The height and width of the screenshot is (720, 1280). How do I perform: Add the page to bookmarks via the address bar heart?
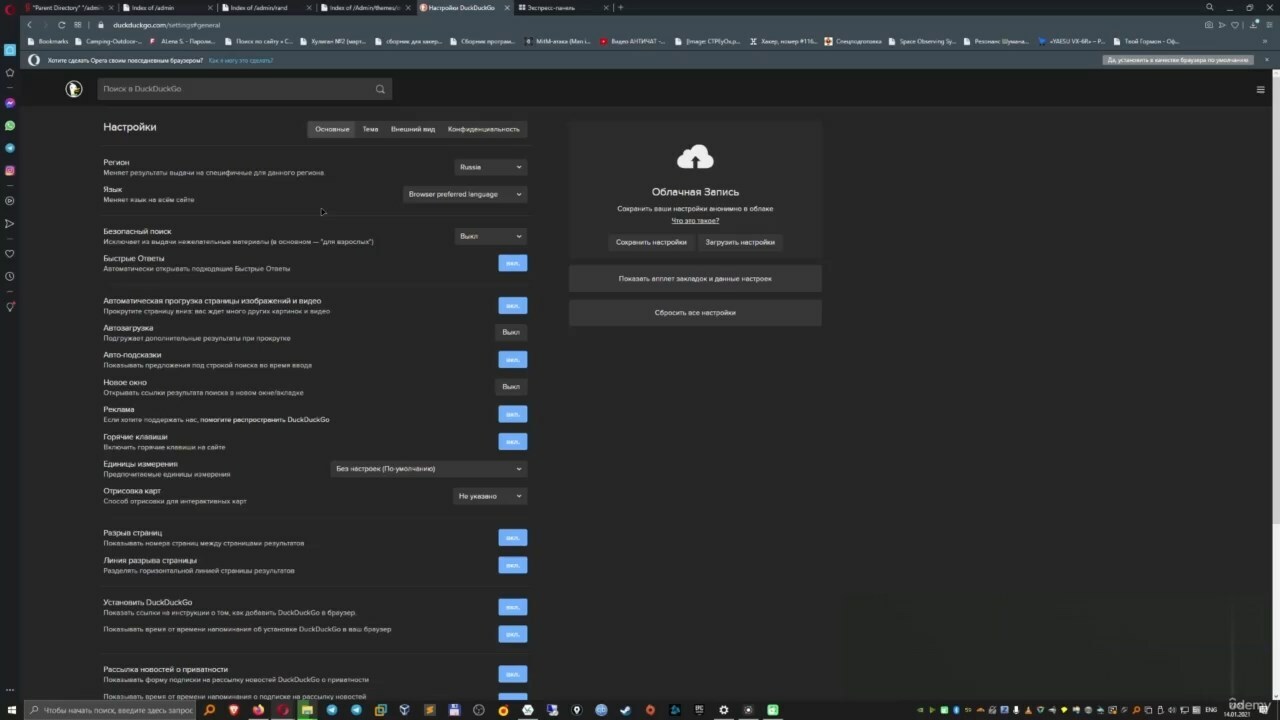tap(1236, 24)
